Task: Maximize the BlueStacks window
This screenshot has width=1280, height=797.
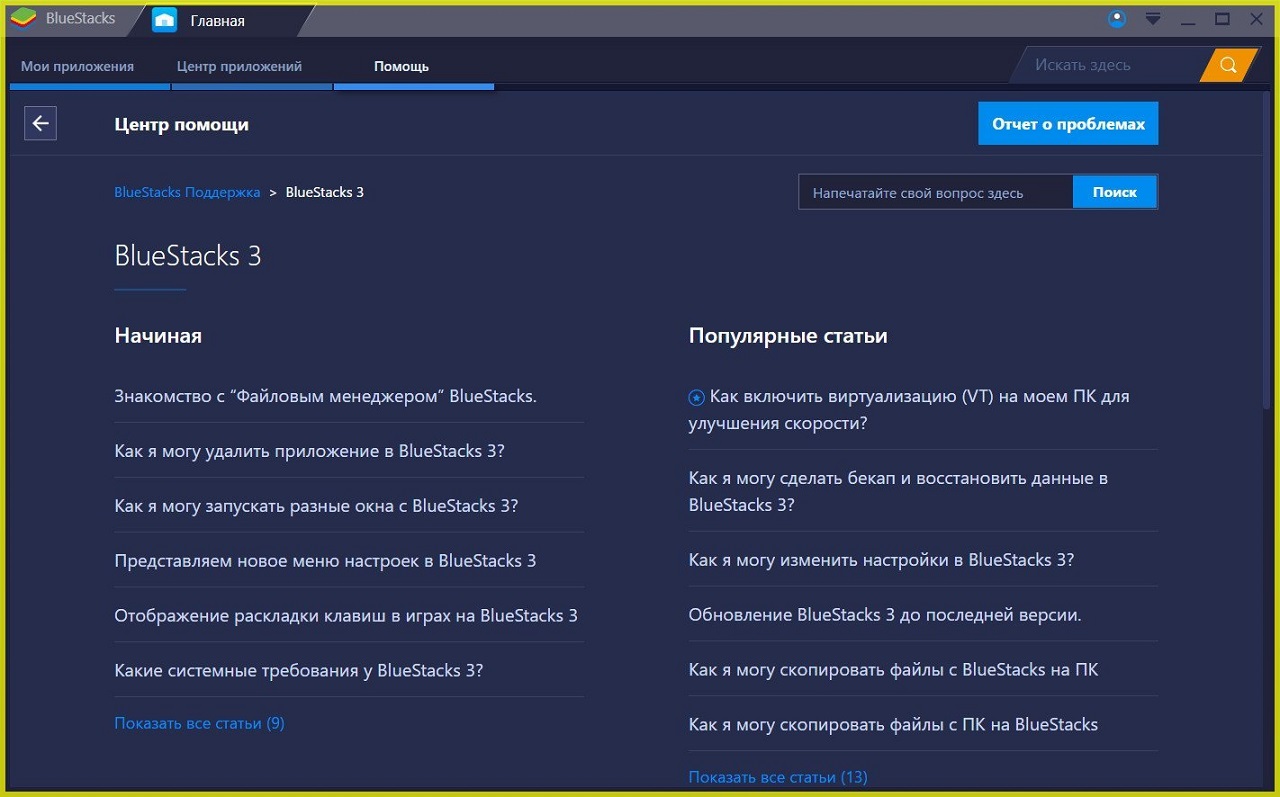Action: tap(1222, 19)
